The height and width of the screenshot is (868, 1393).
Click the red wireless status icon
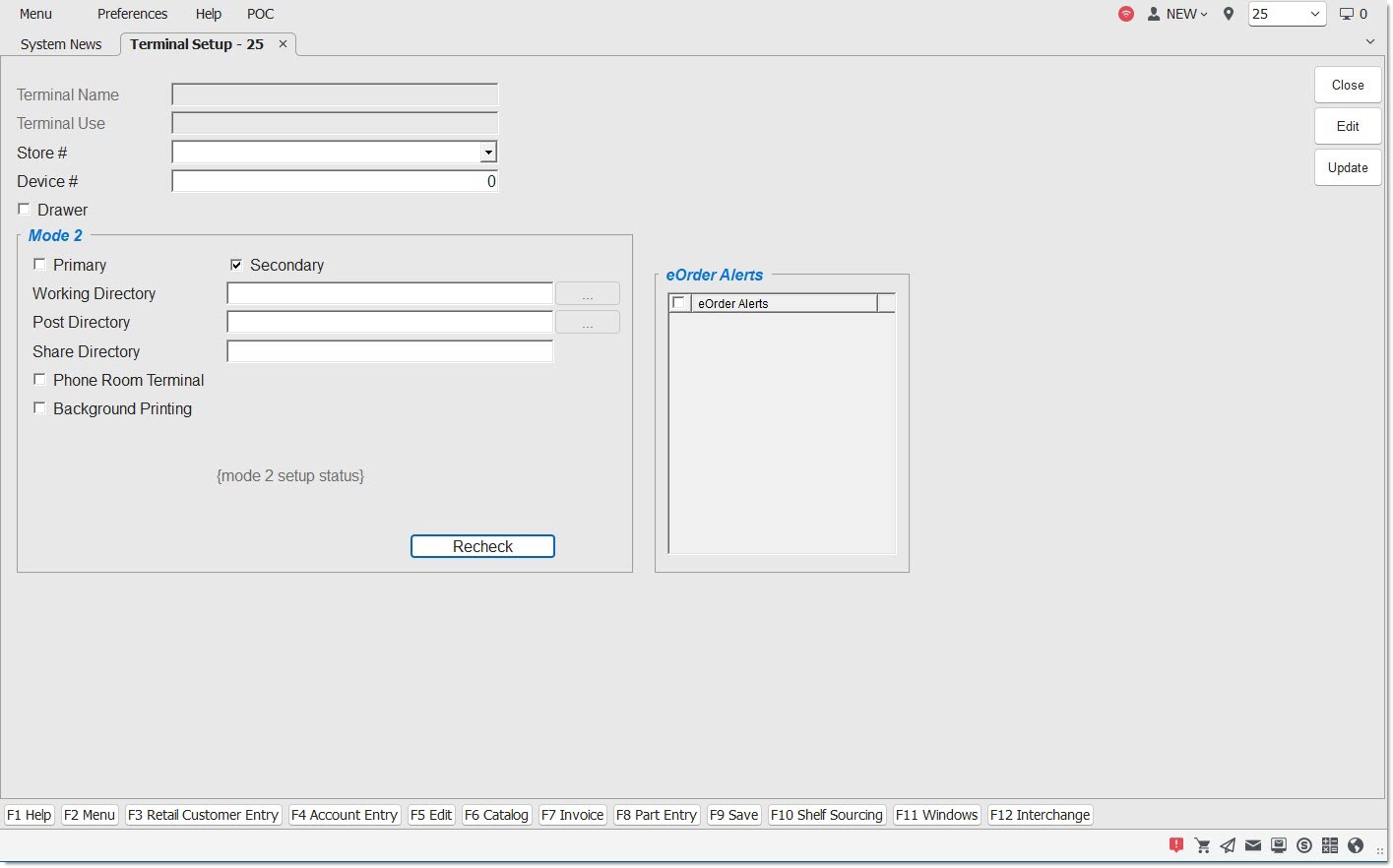1126,14
